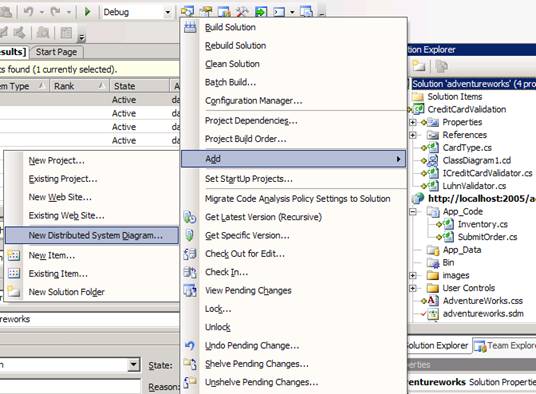Screen dimensions: 536x394
Task: Click the Undo toolbar icon
Action: [x=29, y=12]
